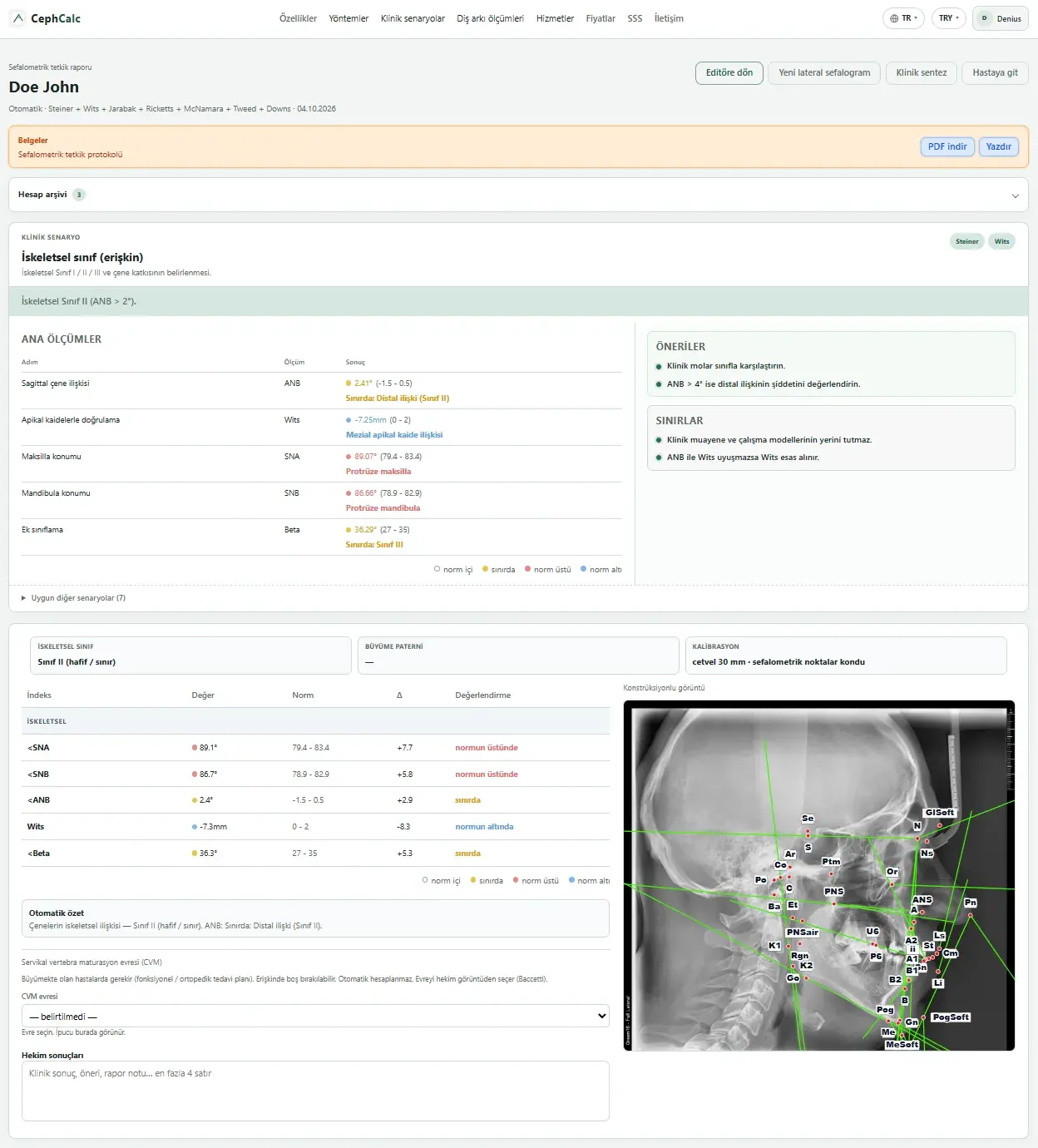
Task: Click the <SNA index table row label
Action: (x=38, y=748)
